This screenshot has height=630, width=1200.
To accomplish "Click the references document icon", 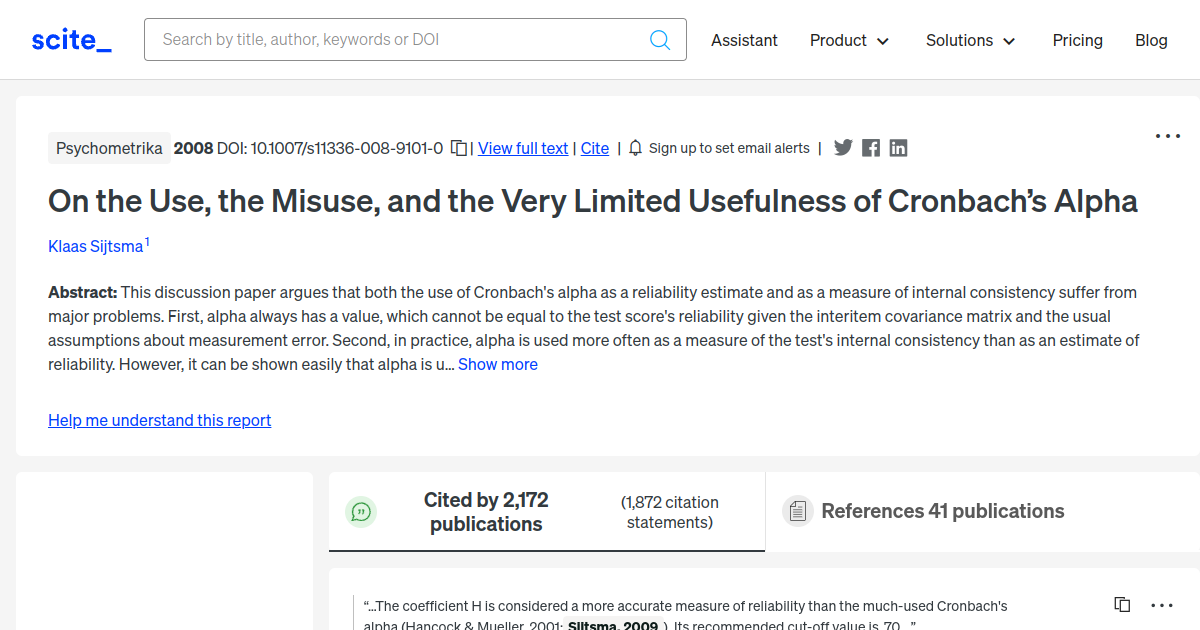I will [x=797, y=510].
